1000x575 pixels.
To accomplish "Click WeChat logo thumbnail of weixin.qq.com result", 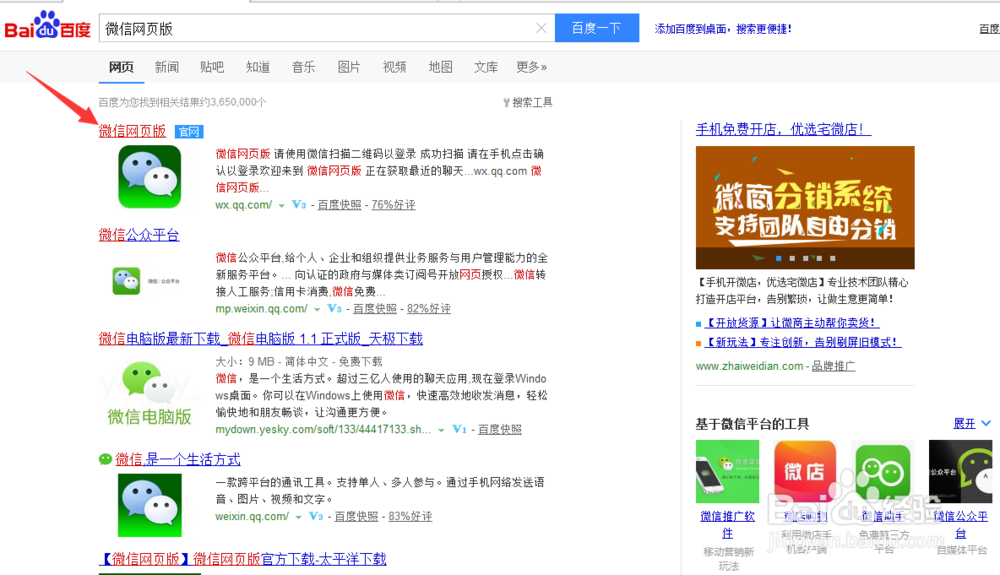I will (150, 506).
